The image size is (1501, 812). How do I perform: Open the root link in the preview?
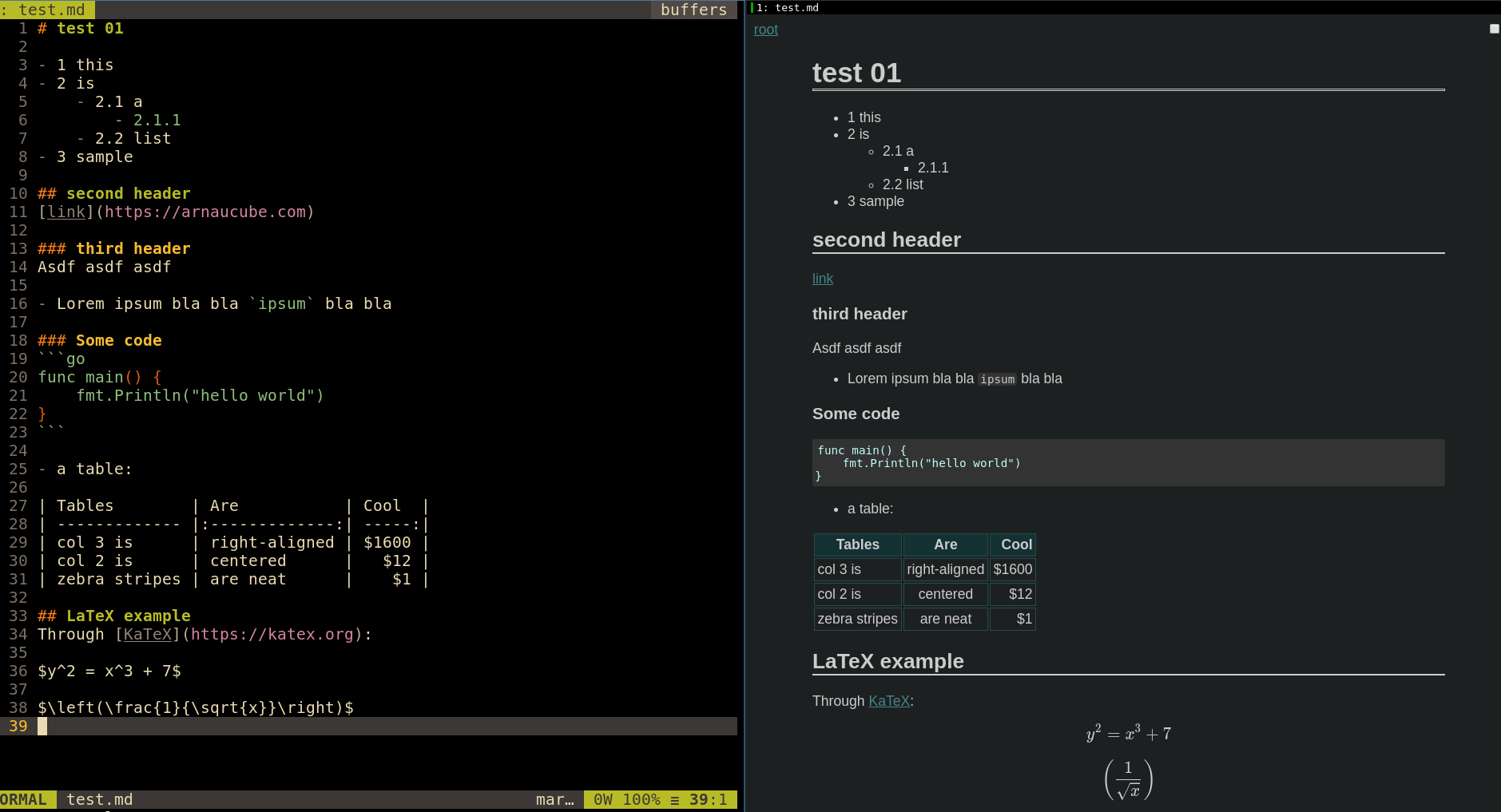click(765, 30)
